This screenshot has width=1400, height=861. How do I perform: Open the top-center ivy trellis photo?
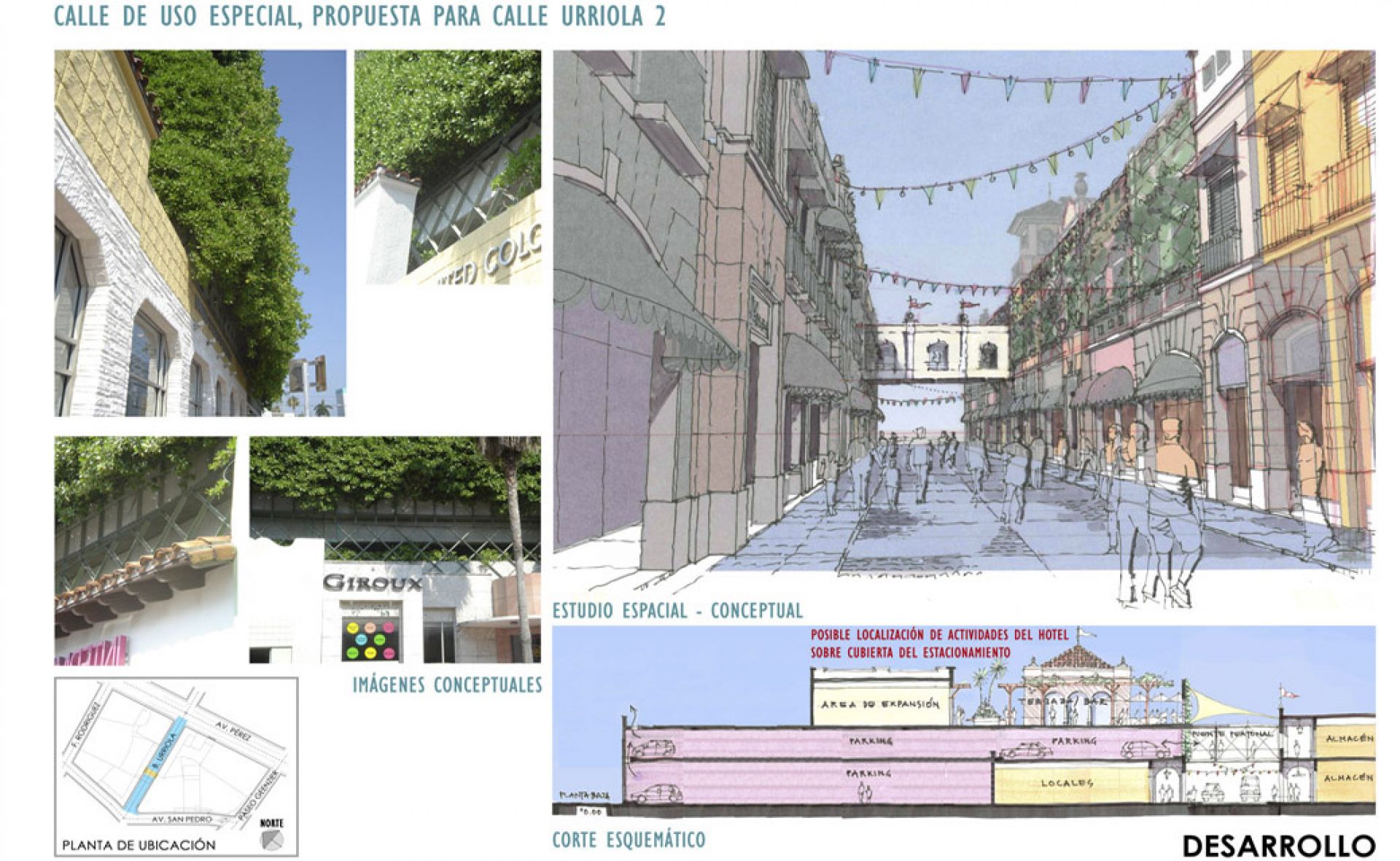click(x=447, y=167)
